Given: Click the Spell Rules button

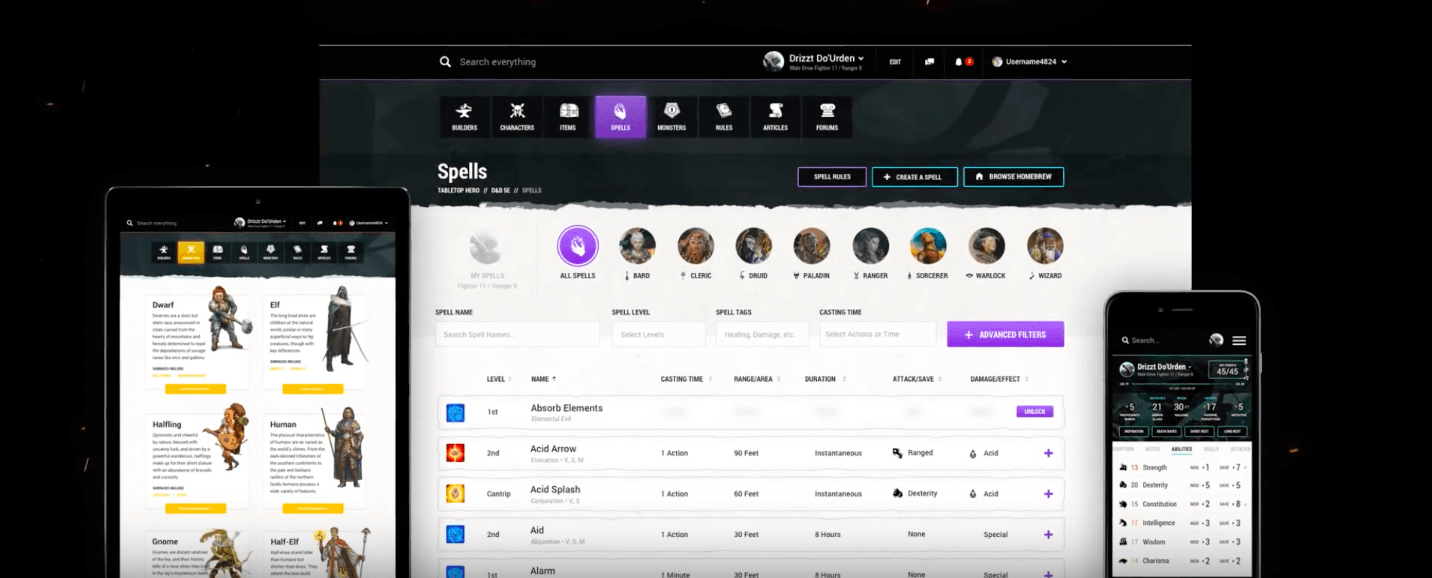Looking at the screenshot, I should pyautogui.click(x=832, y=177).
